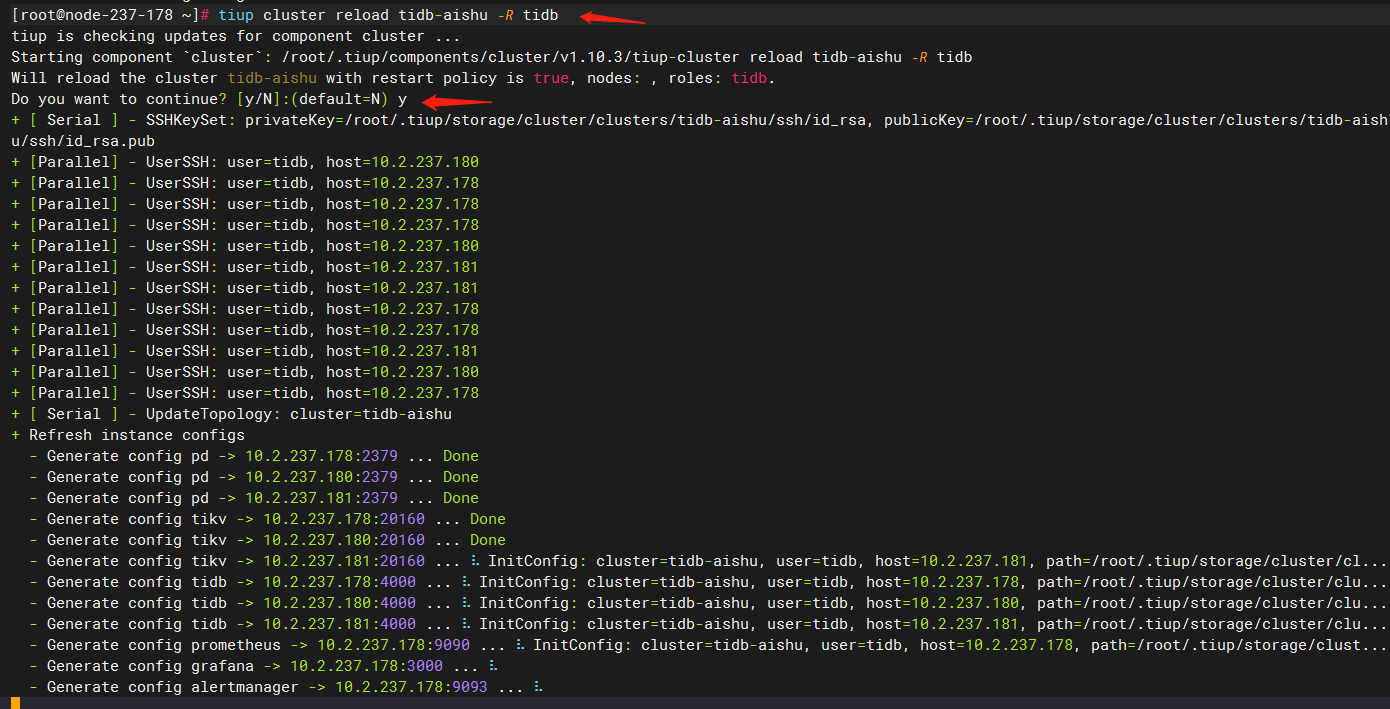Click the spinner after the grafana config line

[493, 666]
